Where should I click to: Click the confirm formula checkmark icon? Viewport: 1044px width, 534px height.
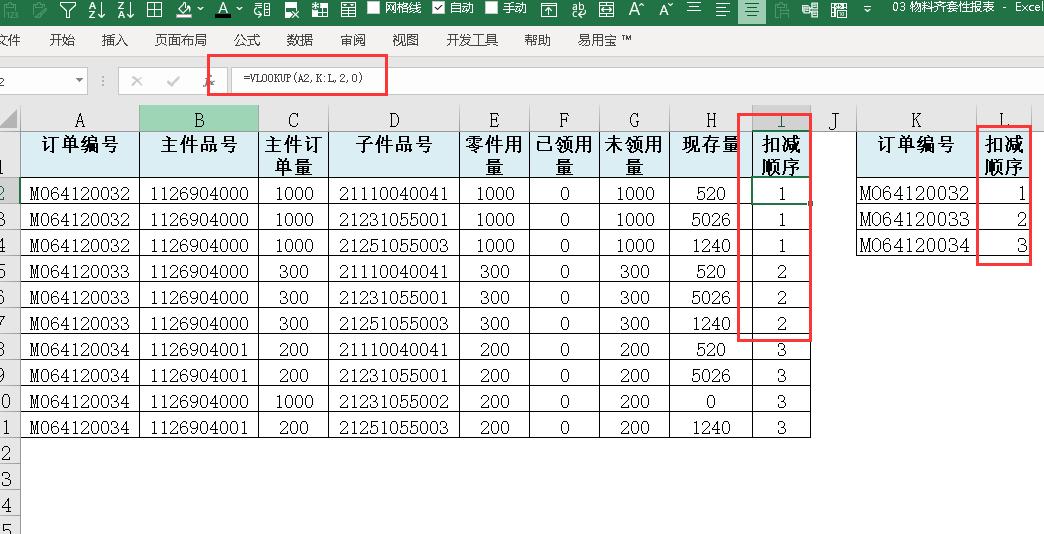[173, 81]
